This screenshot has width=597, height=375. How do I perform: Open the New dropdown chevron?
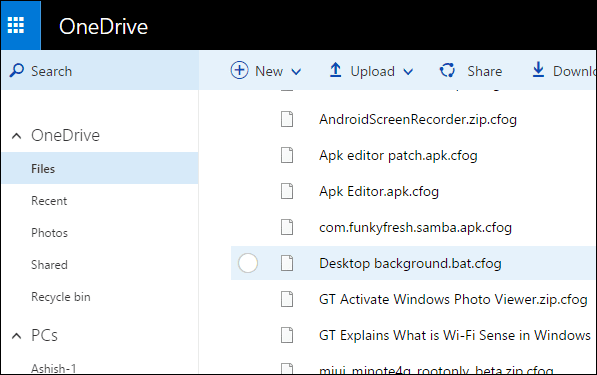pyautogui.click(x=296, y=72)
